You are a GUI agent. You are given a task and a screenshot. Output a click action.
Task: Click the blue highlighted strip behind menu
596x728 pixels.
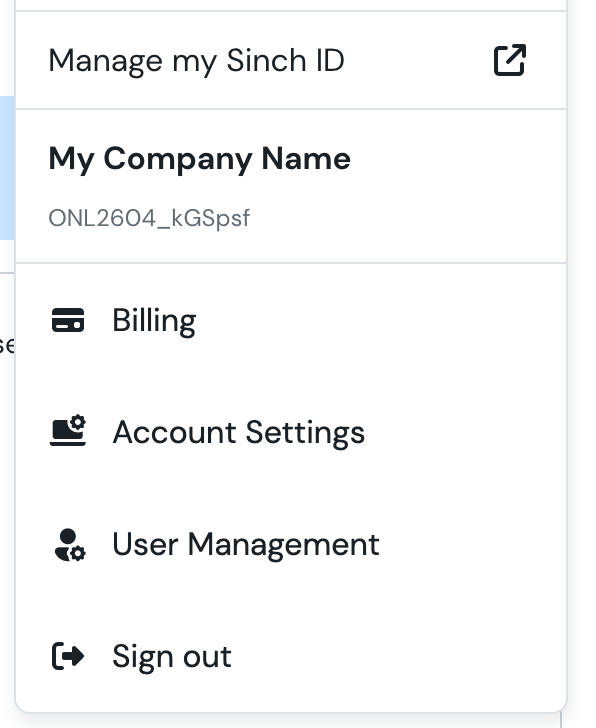point(6,168)
